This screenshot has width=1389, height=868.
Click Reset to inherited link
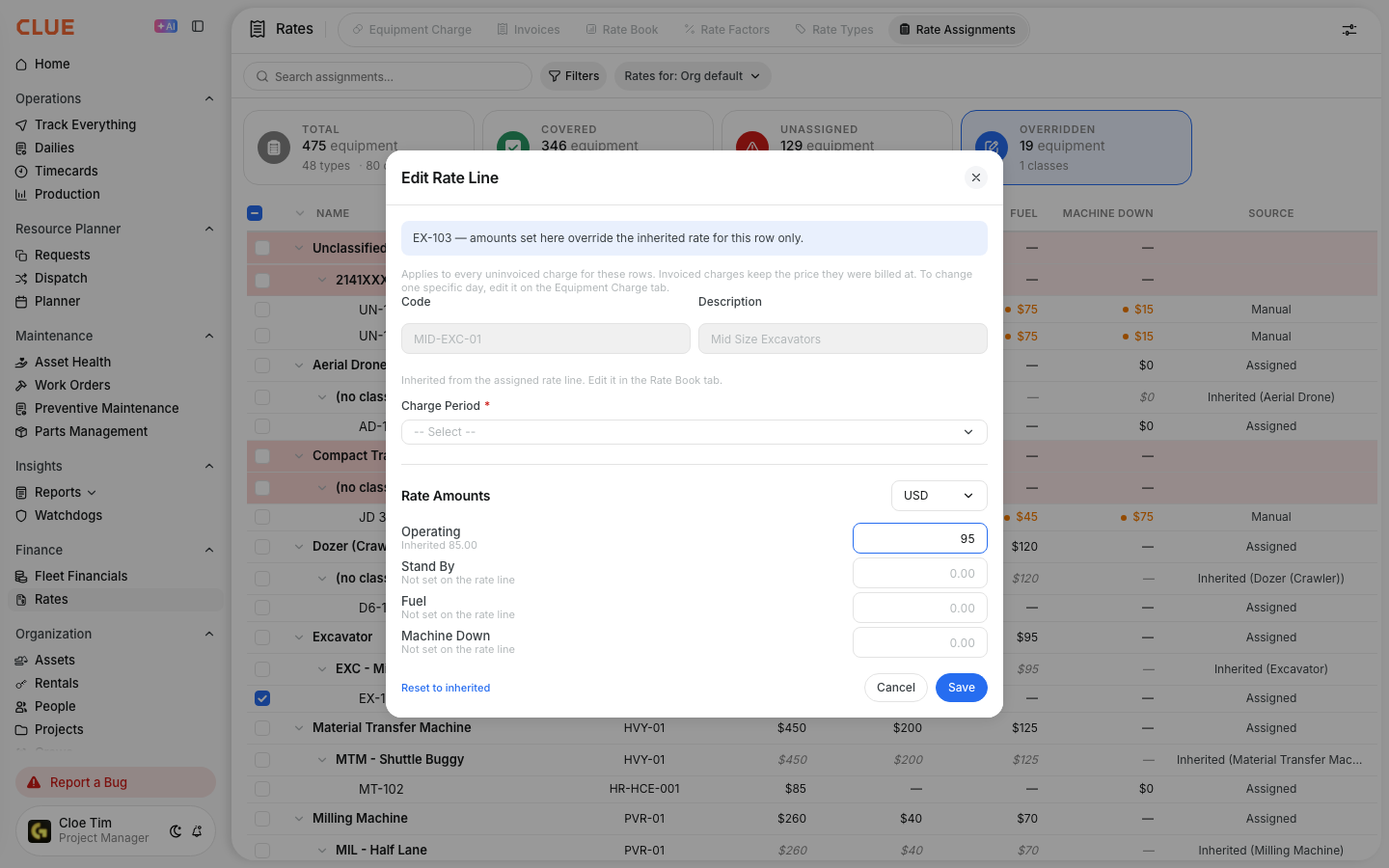coord(446,688)
